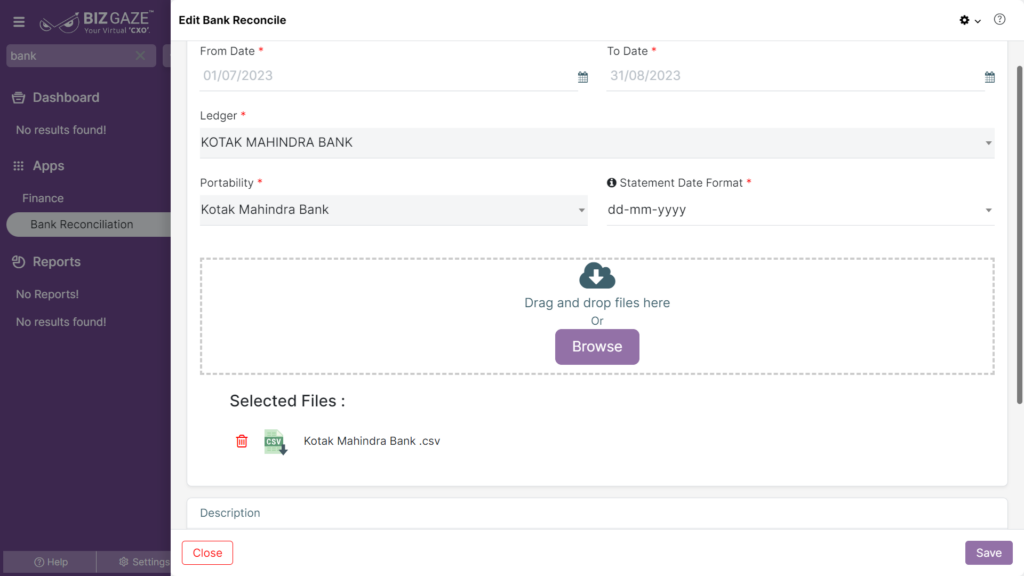The width and height of the screenshot is (1024, 576).
Task: Expand the Statement Date Format dropdown
Action: click(x=800, y=210)
